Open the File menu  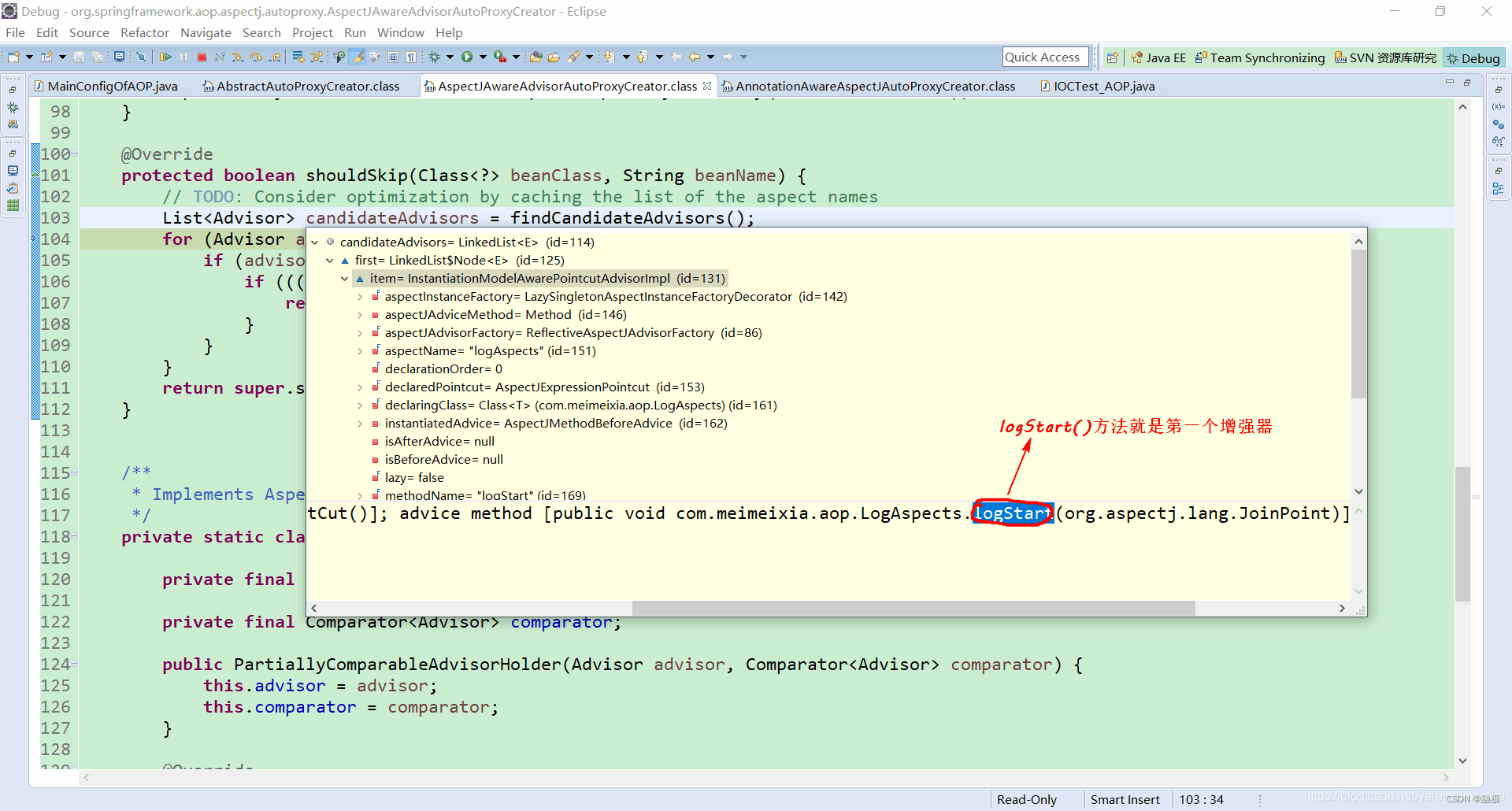point(15,32)
